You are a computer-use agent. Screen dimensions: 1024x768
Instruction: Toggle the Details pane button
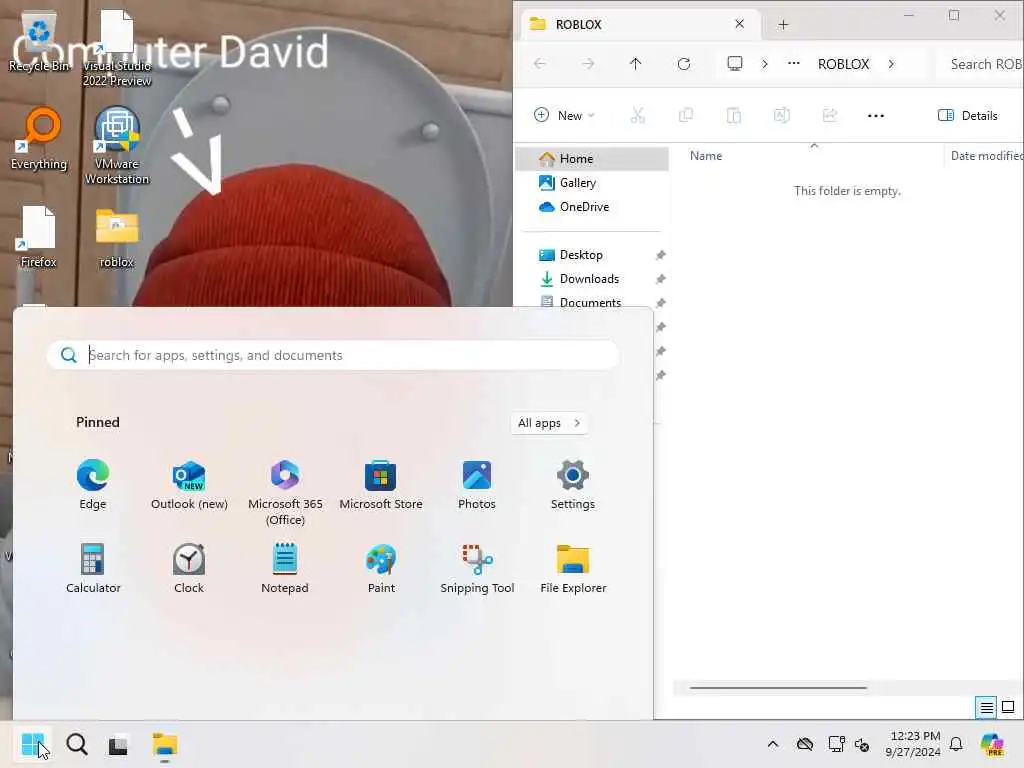pos(968,116)
